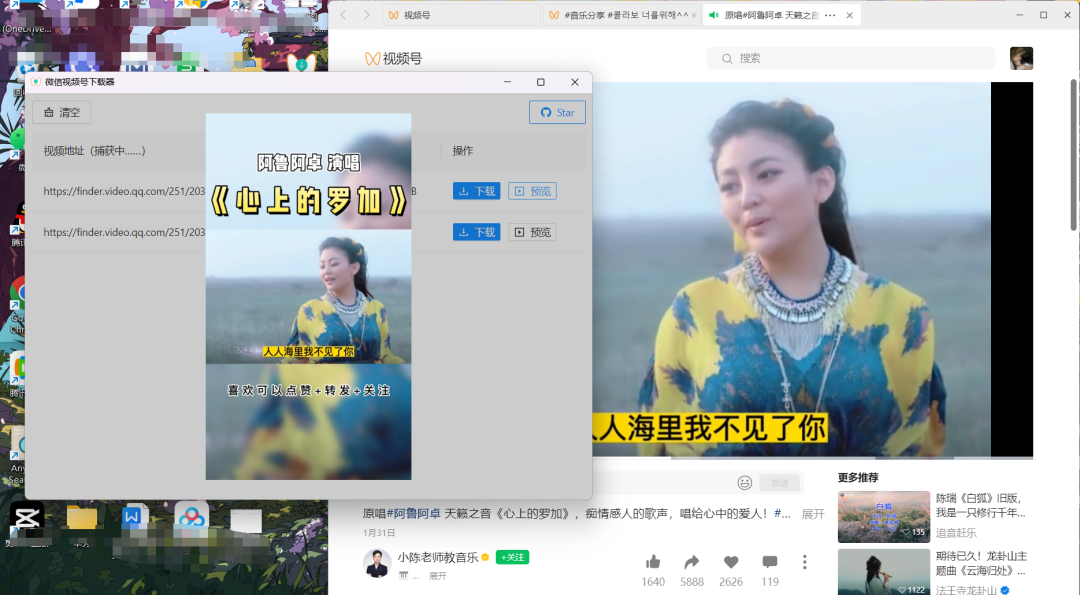Go forward in the 视频号 browser window
This screenshot has width=1080, height=595.
click(366, 14)
